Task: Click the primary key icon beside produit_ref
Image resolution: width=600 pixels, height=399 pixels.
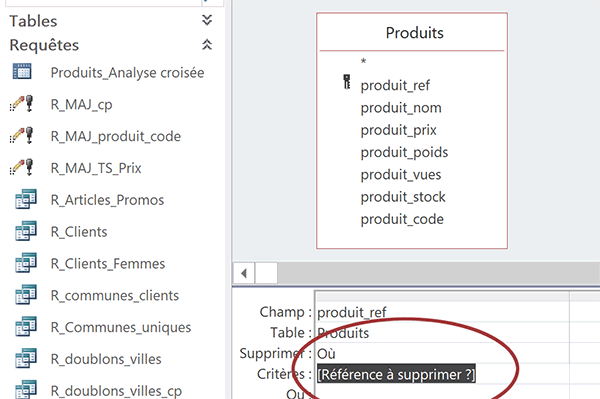Action: coord(347,82)
